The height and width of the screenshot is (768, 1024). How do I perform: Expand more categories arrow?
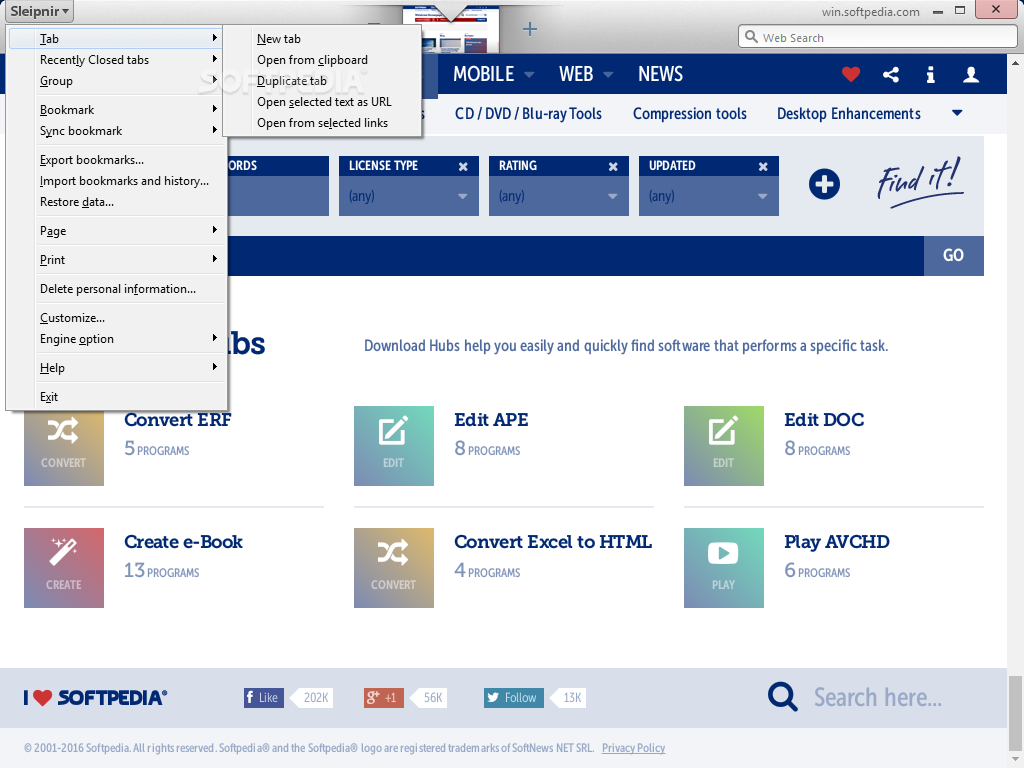pyautogui.click(x=957, y=113)
